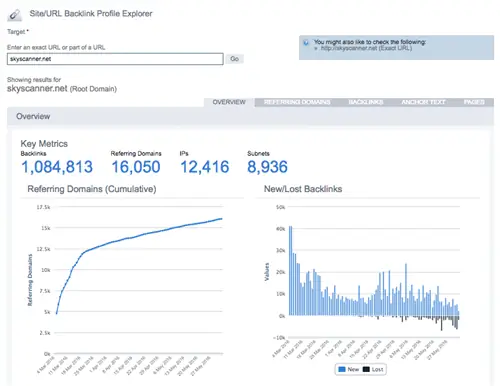The image size is (500, 386).
Task: Open the skyscanner.net Exact URL suggestion link
Action: pos(366,48)
